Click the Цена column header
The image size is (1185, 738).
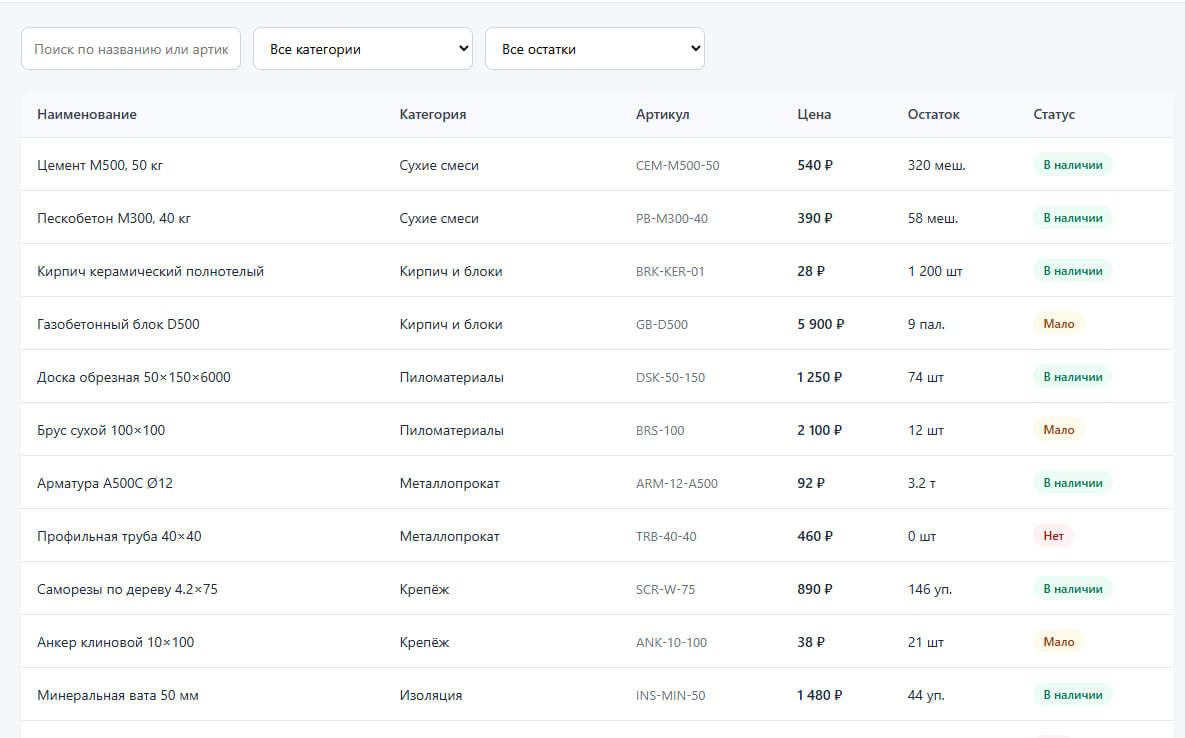click(814, 114)
